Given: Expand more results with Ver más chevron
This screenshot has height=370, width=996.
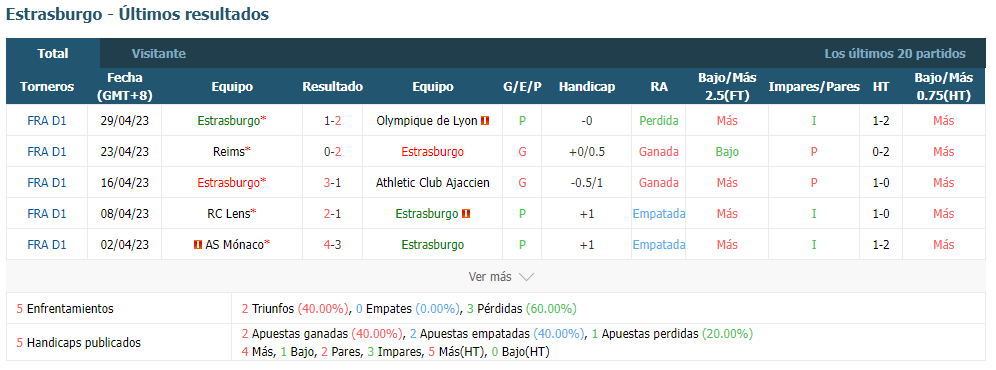Looking at the screenshot, I should point(501,277).
